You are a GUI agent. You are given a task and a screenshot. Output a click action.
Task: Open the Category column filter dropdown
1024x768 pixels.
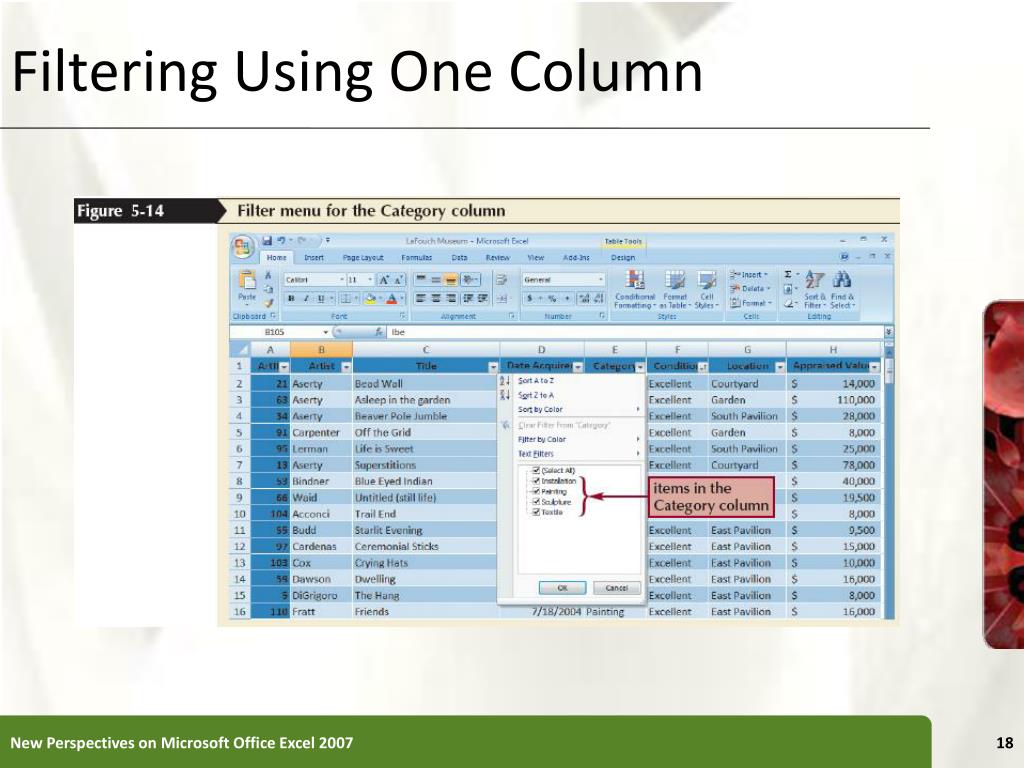tap(640, 367)
